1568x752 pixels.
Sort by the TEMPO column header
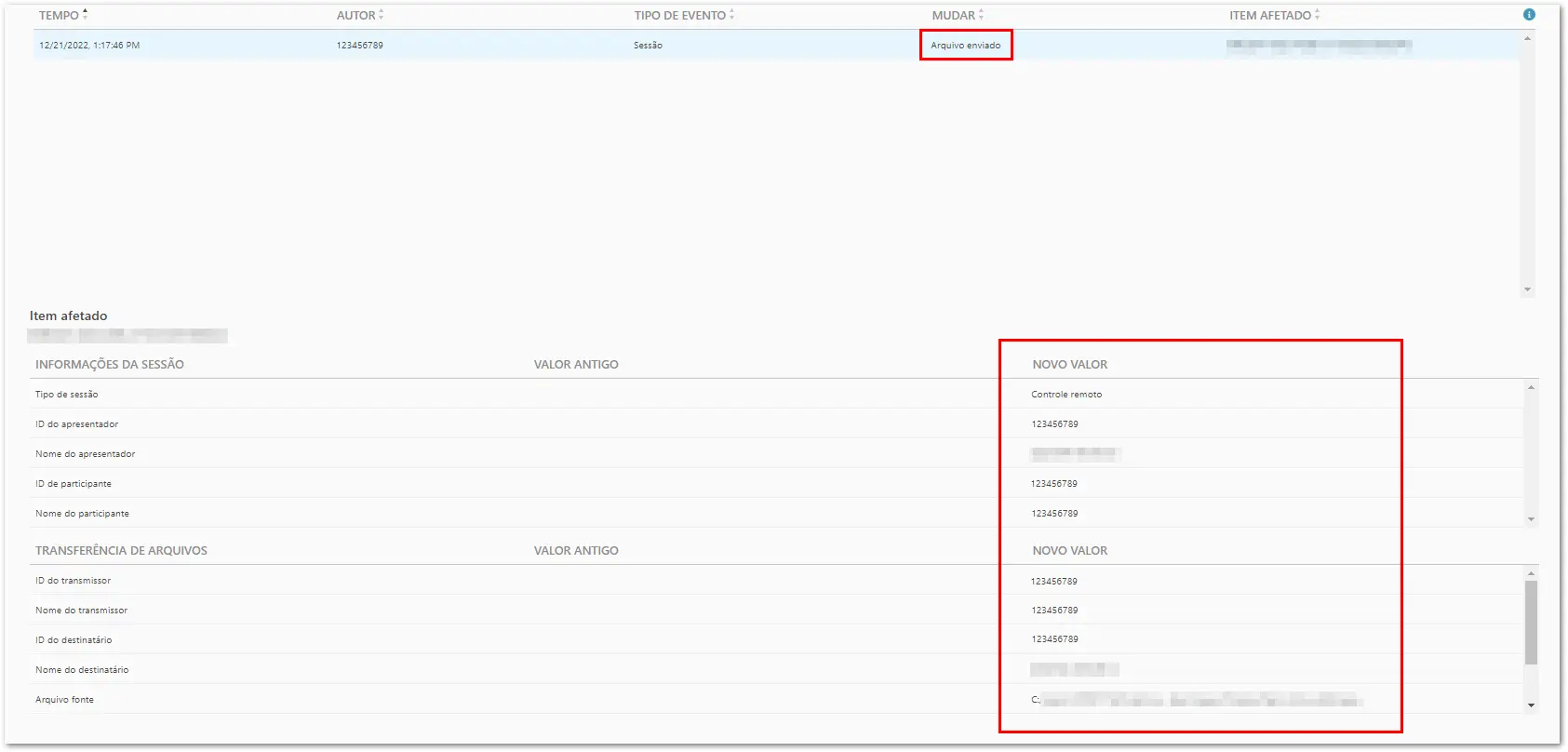pos(63,15)
